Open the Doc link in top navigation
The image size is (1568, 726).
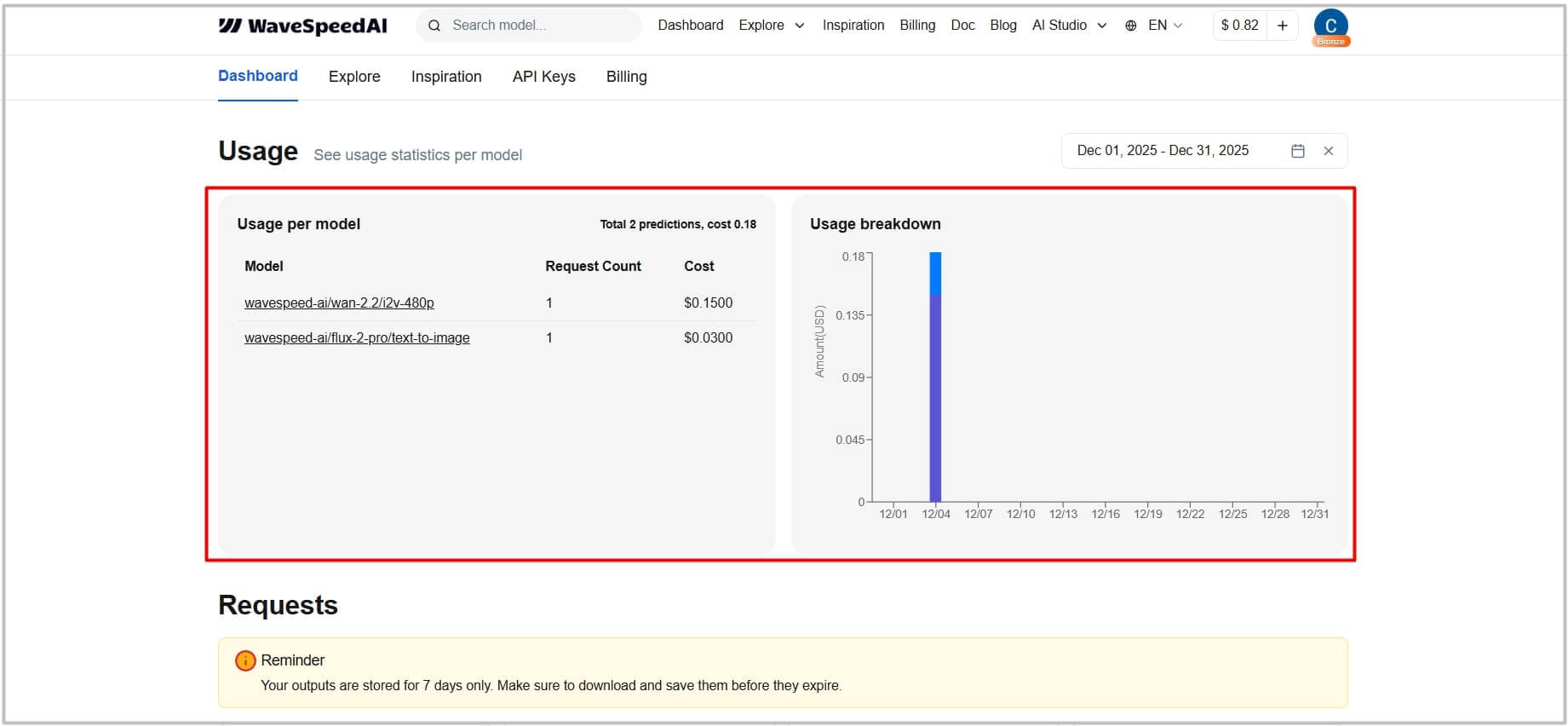click(x=962, y=26)
